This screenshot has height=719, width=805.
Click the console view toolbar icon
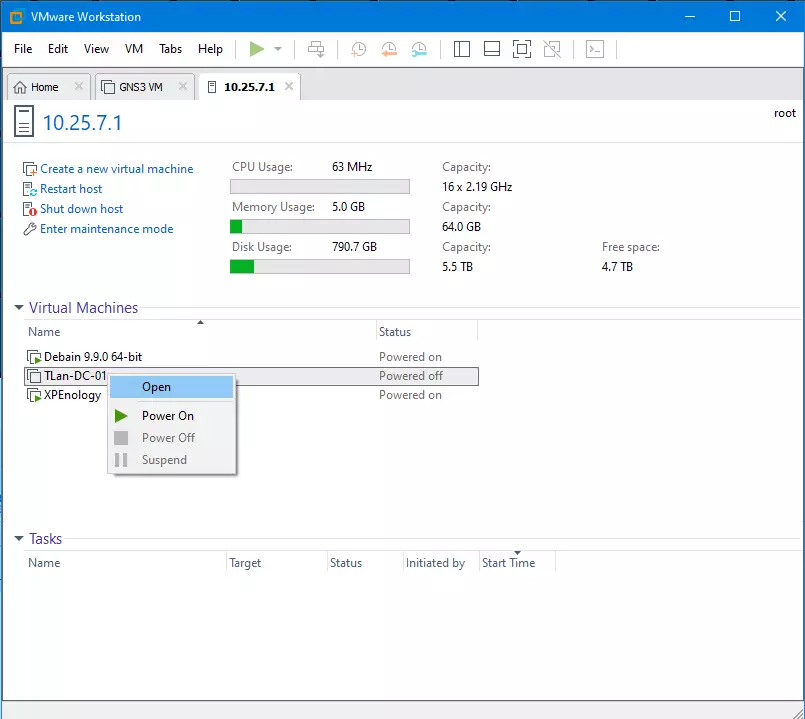click(595, 49)
